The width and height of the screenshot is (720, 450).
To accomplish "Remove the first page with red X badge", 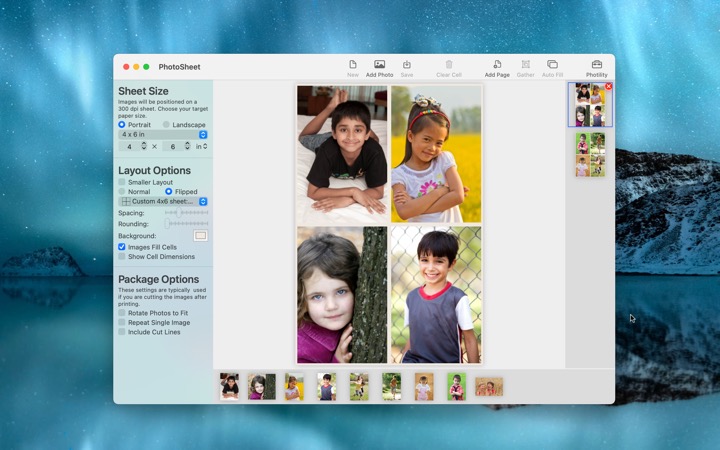I will 608,86.
